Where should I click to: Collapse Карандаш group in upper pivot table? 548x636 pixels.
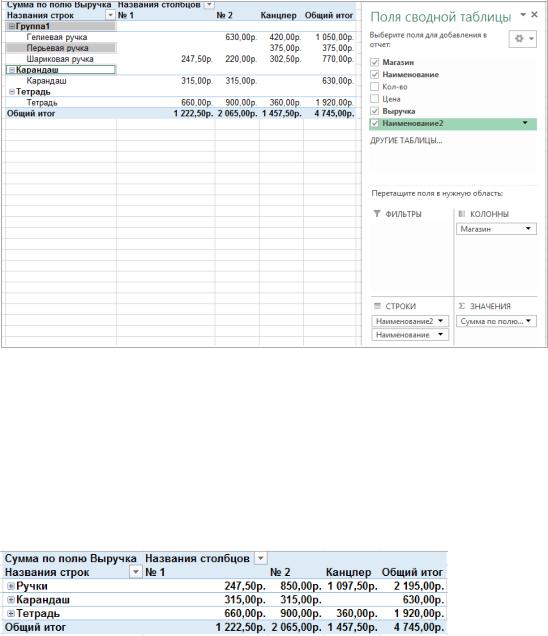coord(12,70)
